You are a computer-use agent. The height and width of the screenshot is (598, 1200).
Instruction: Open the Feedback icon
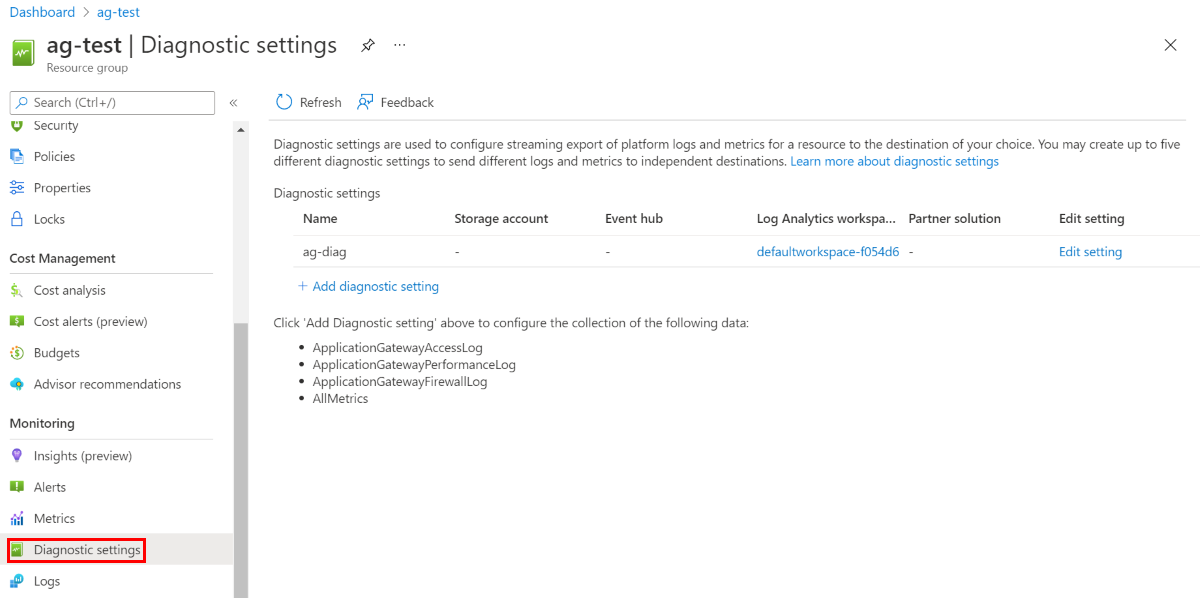[362, 102]
